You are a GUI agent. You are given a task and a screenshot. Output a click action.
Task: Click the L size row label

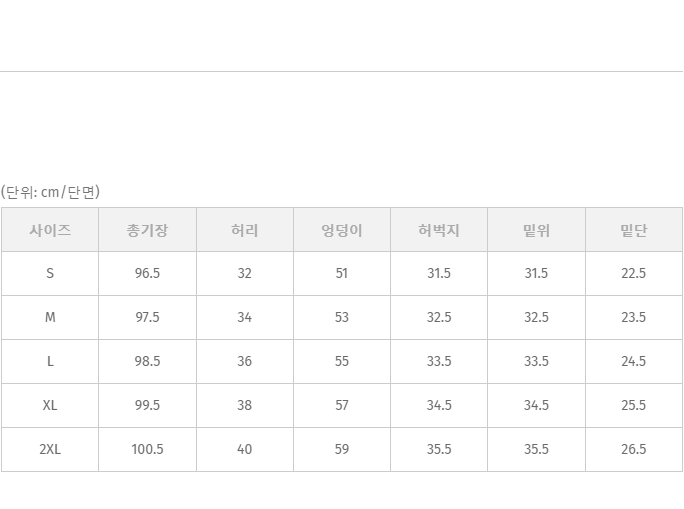click(50, 361)
